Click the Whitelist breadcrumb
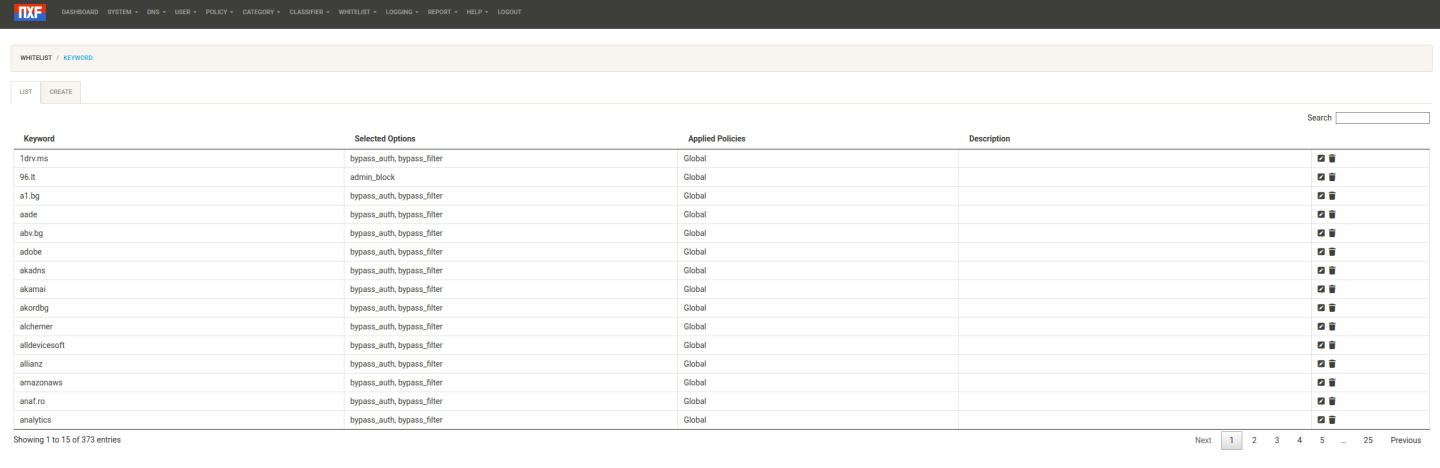The width and height of the screenshot is (1440, 468). (36, 58)
